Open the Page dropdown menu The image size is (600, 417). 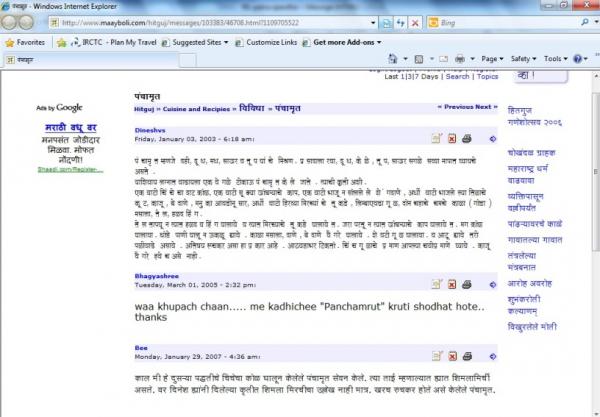coord(492,59)
